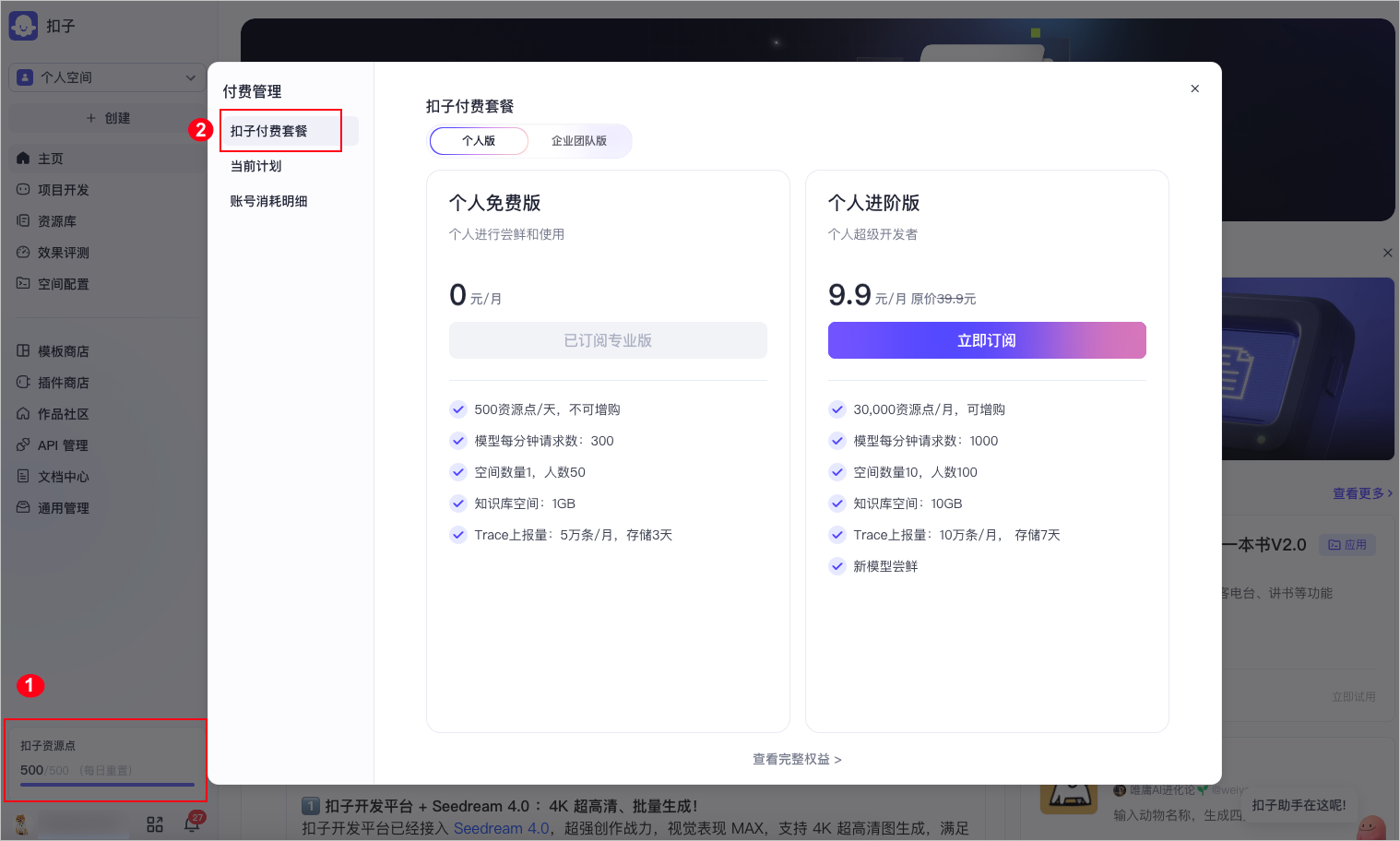
Task: Open 插件商店 in the sidebar
Action: coord(63,383)
